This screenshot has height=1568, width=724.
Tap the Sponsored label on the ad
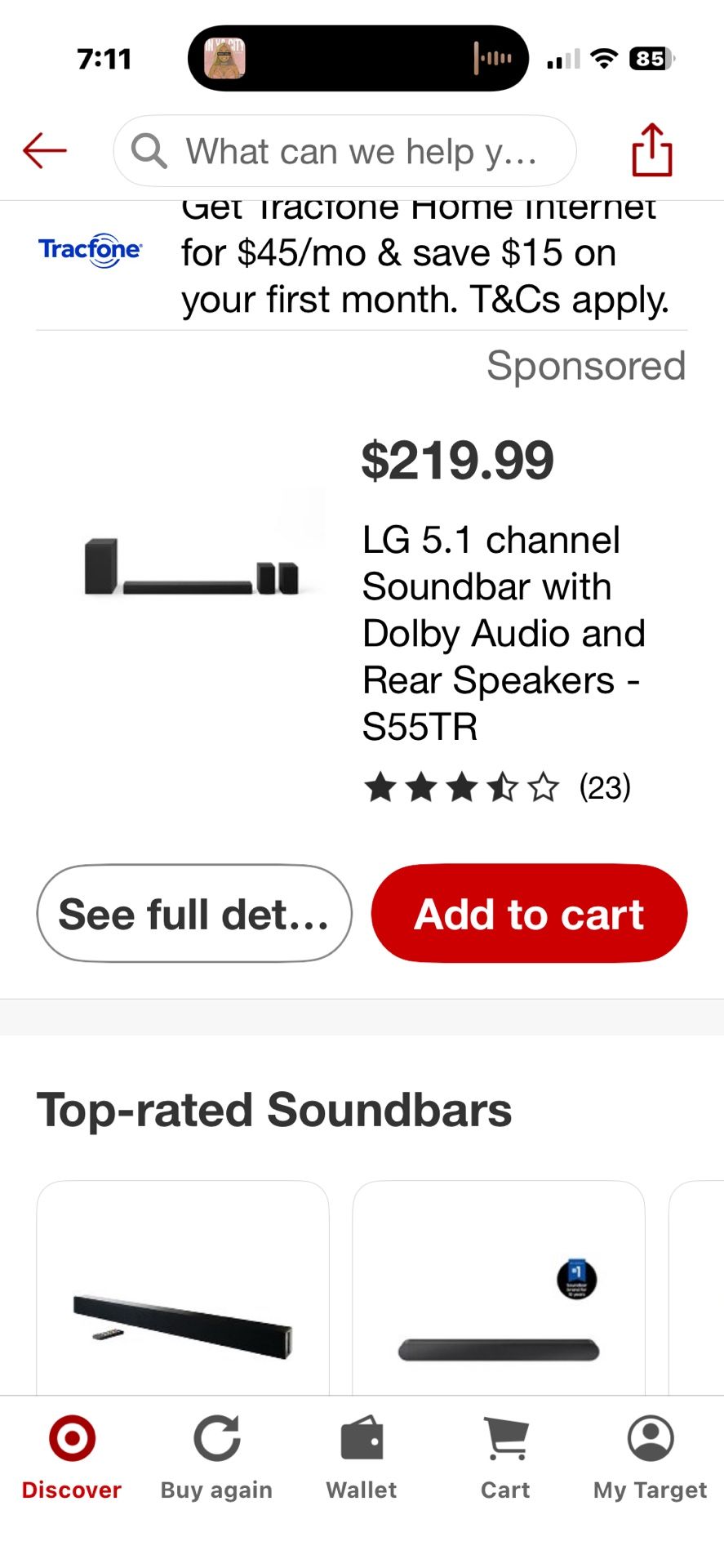coord(586,365)
